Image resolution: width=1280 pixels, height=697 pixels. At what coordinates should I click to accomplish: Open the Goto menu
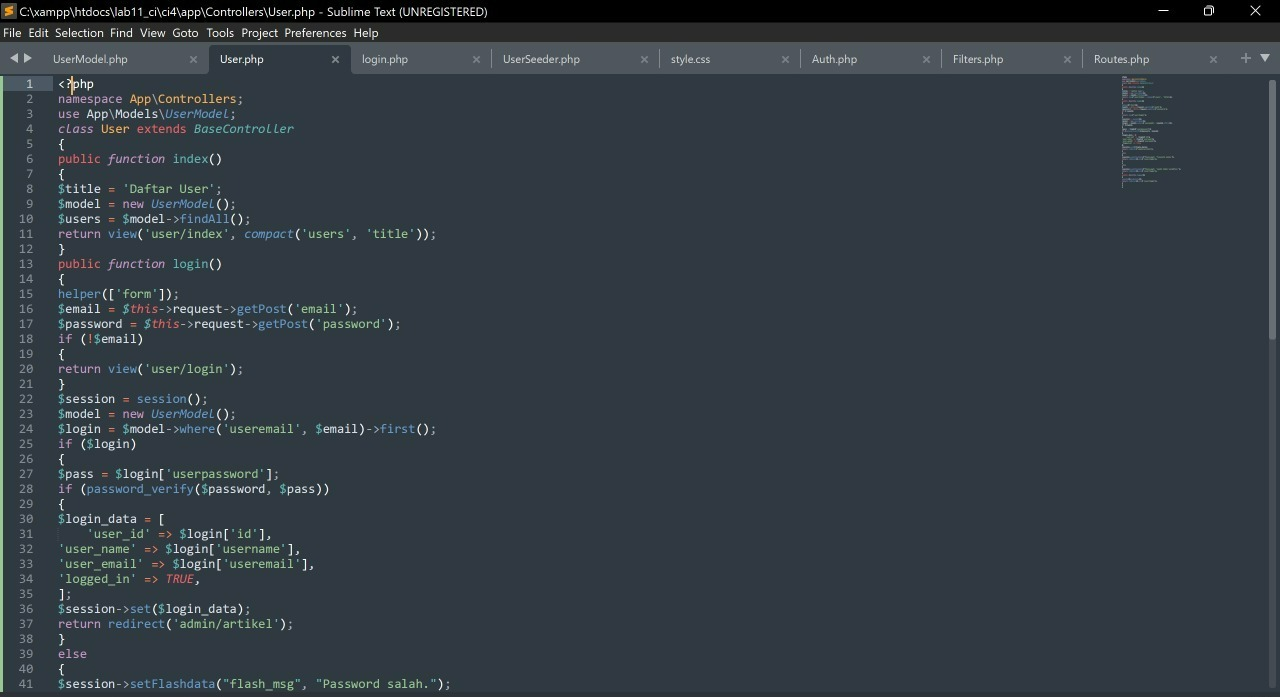[185, 33]
